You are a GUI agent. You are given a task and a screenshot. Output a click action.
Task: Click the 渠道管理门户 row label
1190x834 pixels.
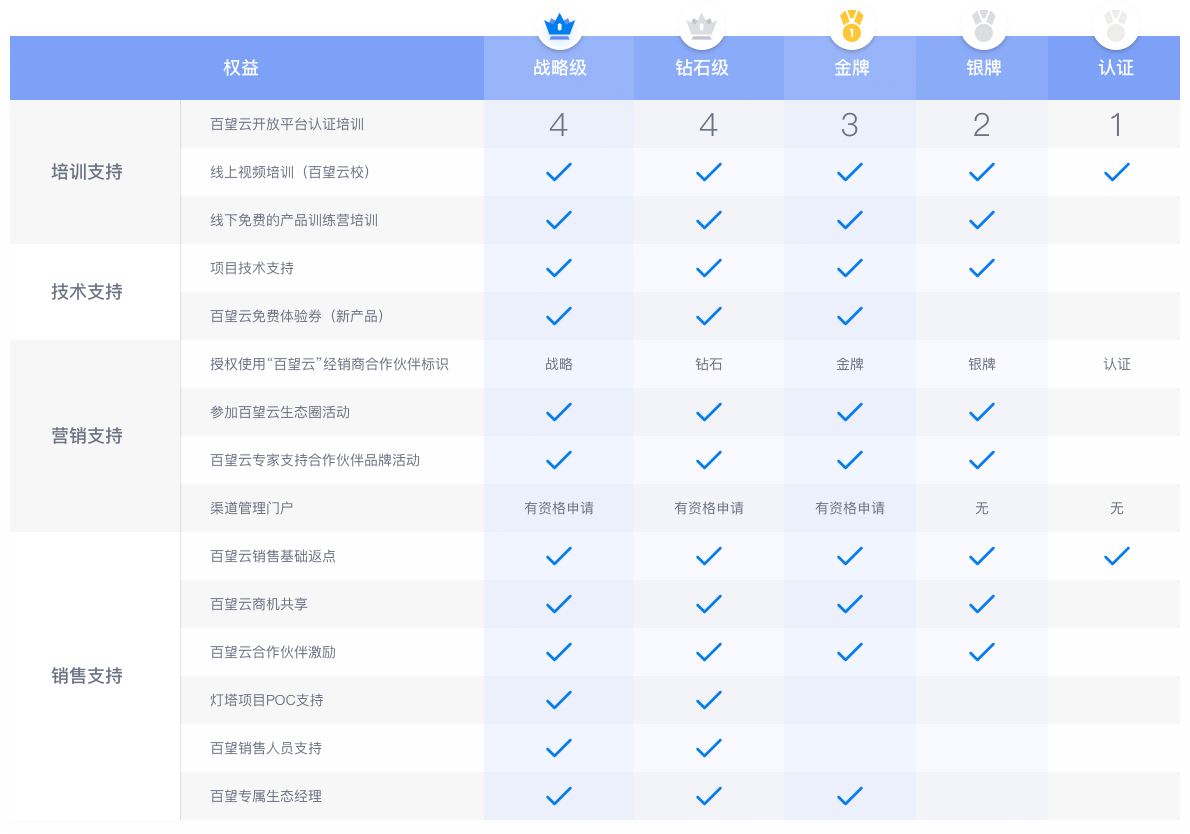251,508
